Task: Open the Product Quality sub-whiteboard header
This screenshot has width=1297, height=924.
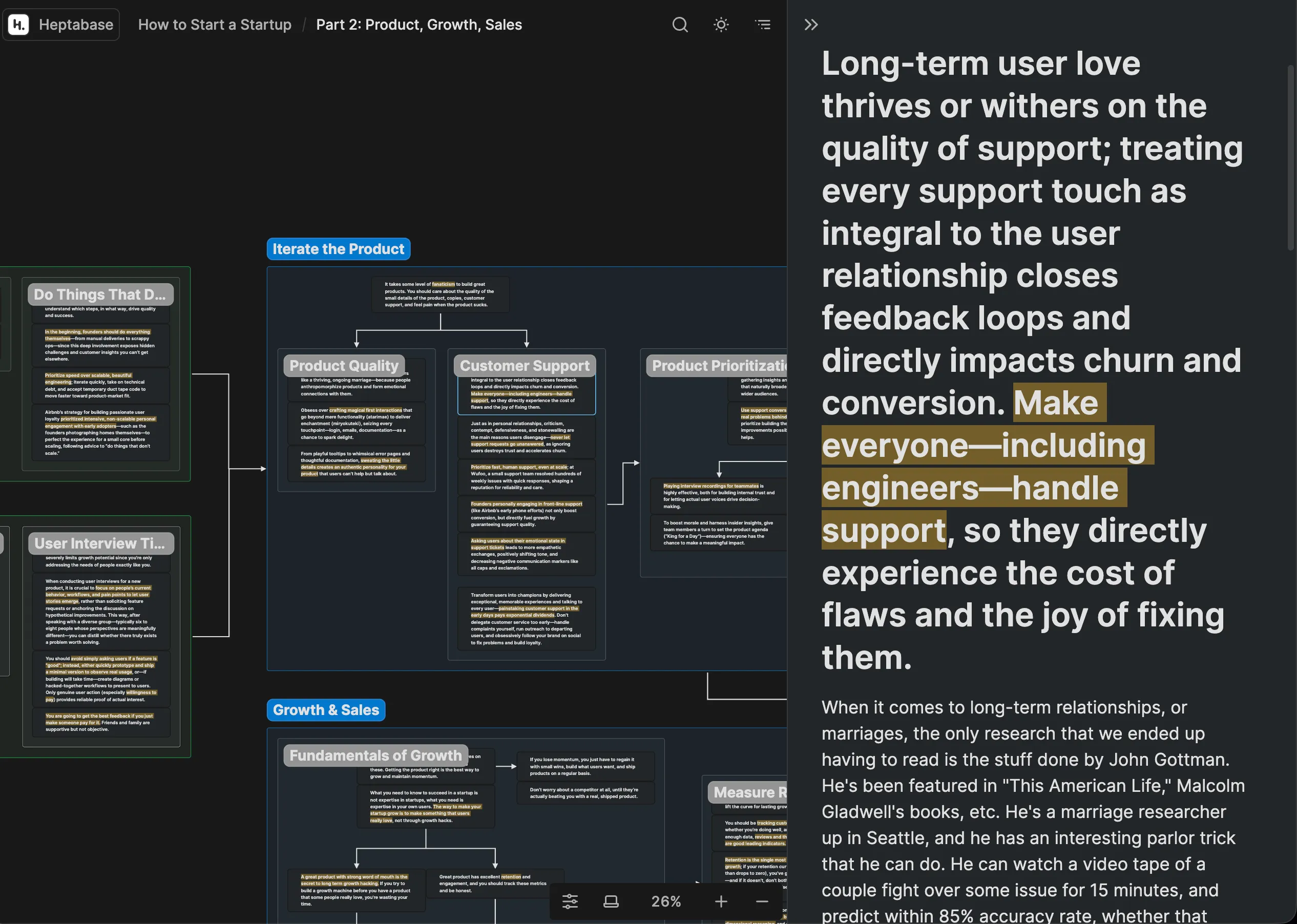Action: coord(344,365)
